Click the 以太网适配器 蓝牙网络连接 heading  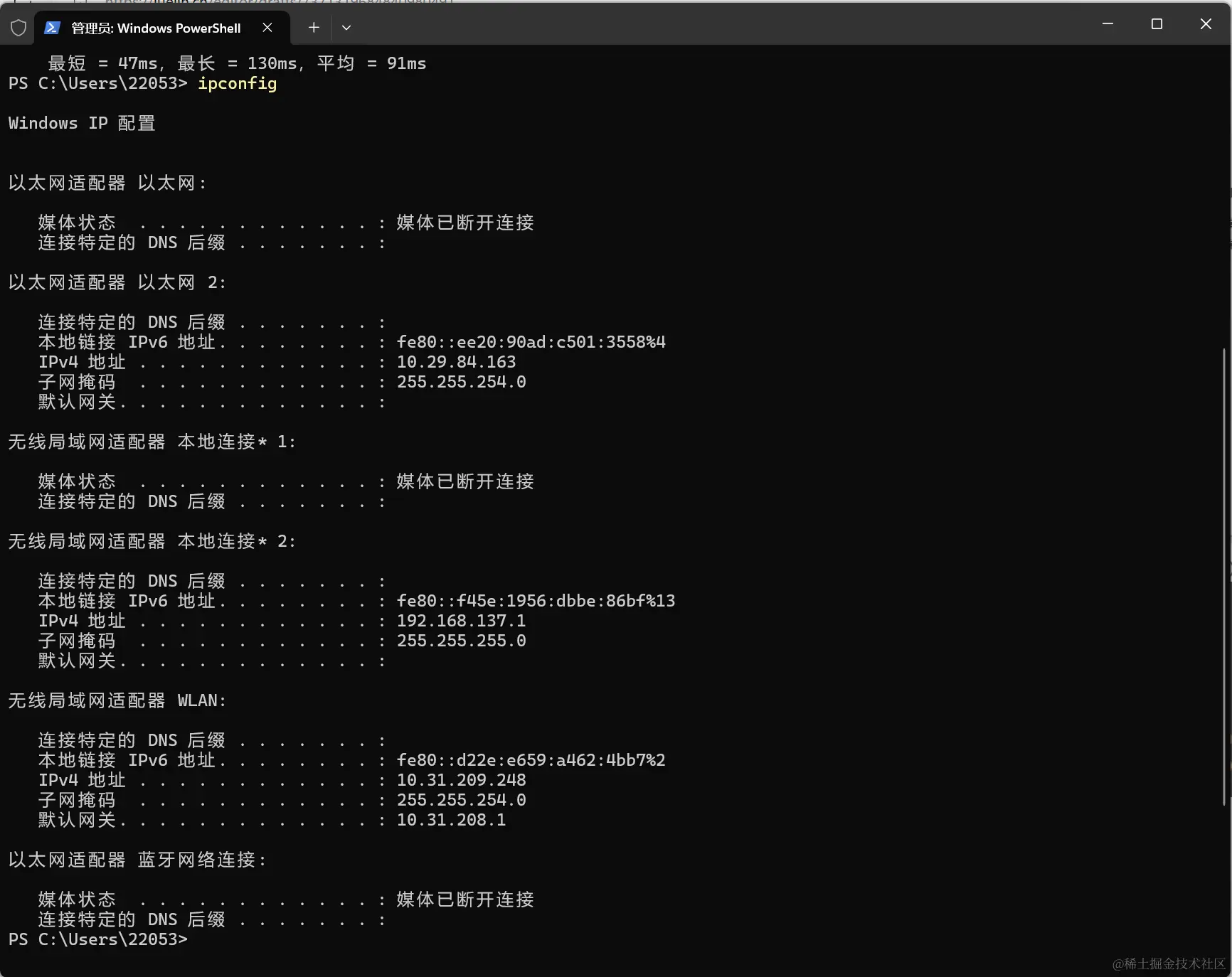point(137,860)
